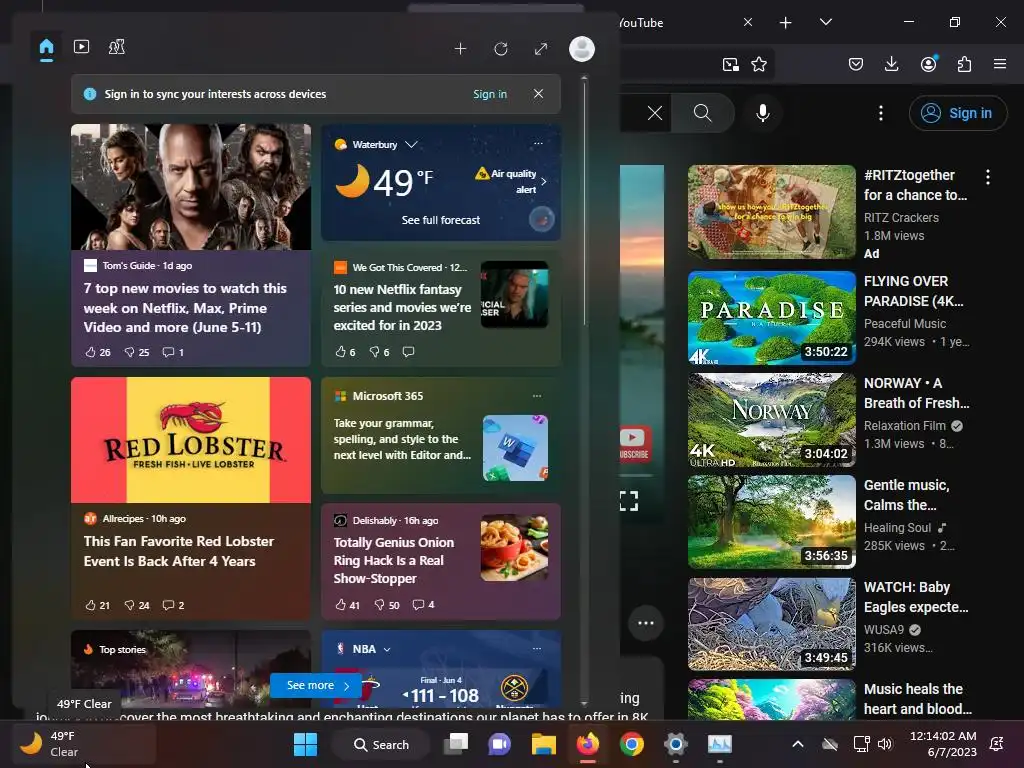Click the widgets panel scrollbar

(584, 202)
